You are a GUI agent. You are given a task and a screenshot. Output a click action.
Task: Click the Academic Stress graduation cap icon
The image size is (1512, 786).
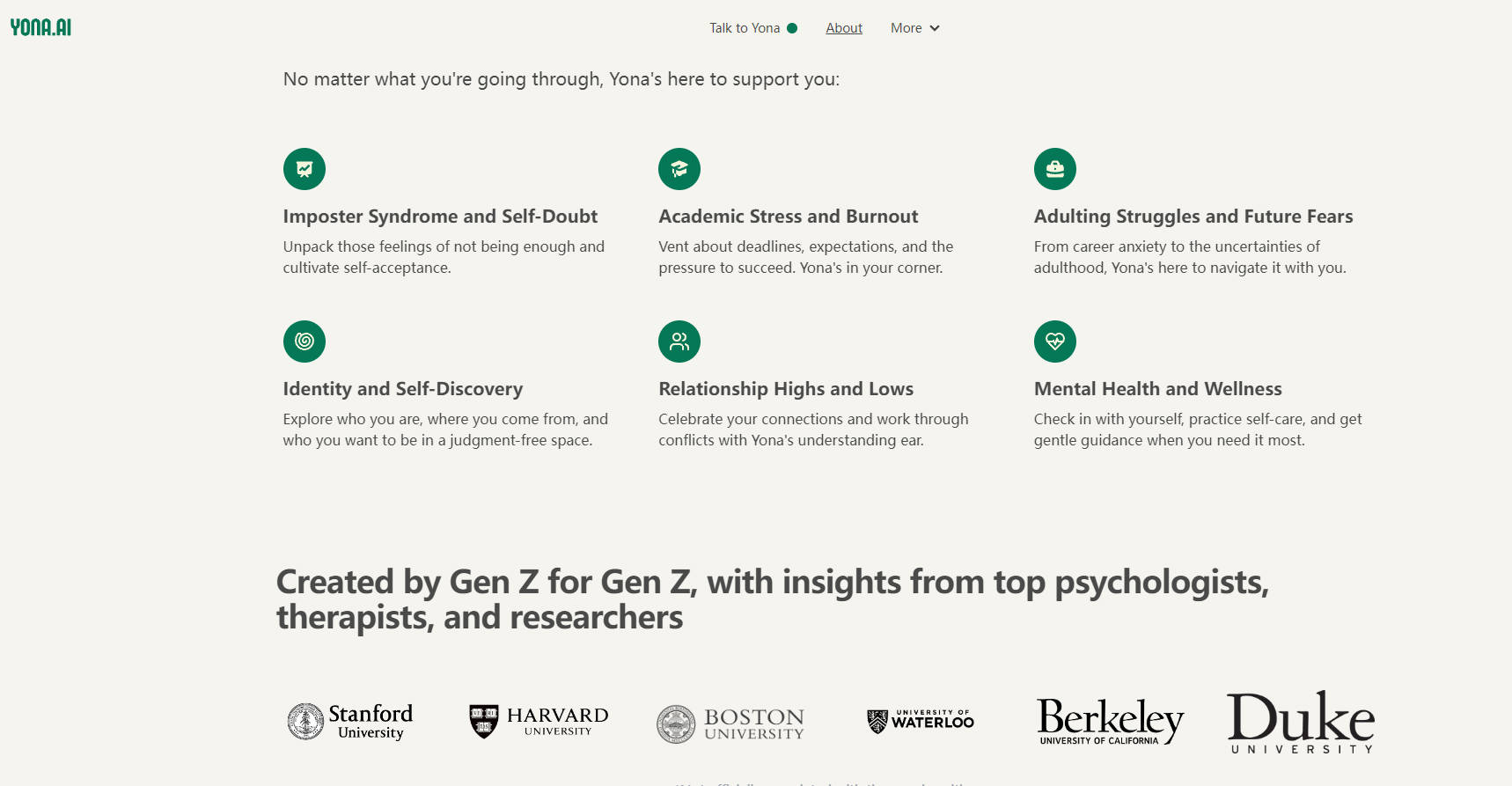tap(679, 169)
